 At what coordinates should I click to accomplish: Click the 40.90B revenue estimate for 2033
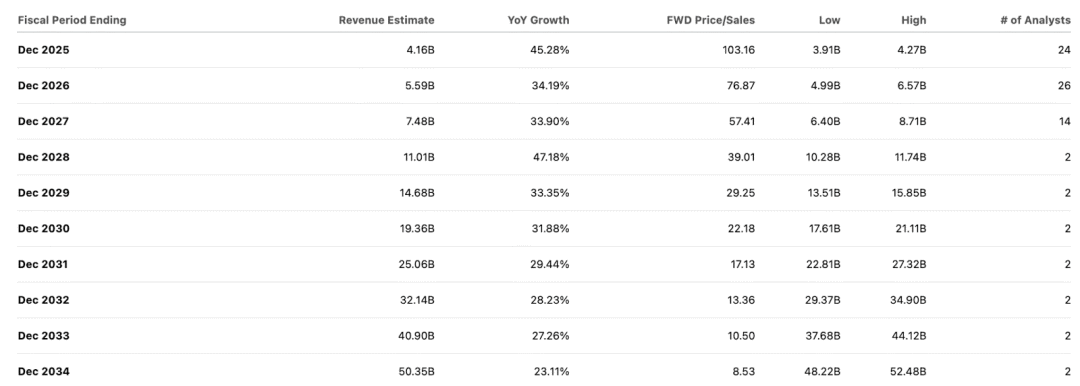(x=417, y=336)
